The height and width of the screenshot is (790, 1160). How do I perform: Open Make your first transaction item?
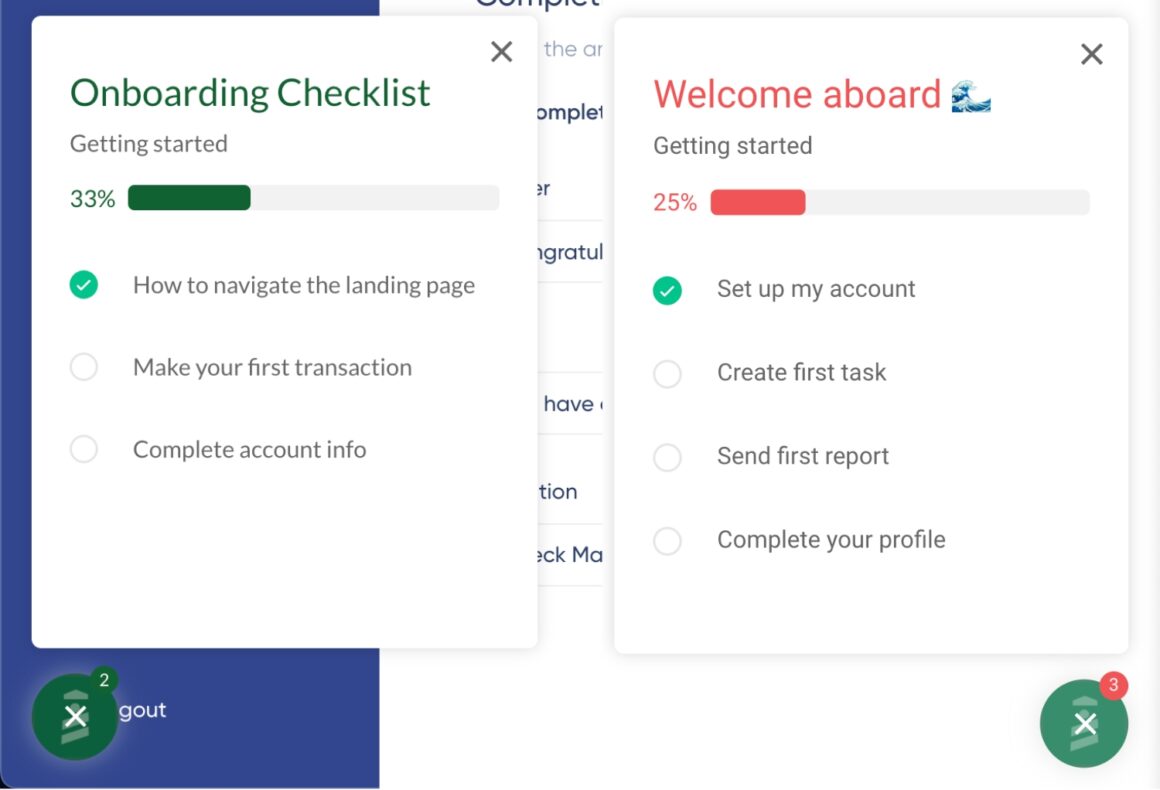[272, 367]
